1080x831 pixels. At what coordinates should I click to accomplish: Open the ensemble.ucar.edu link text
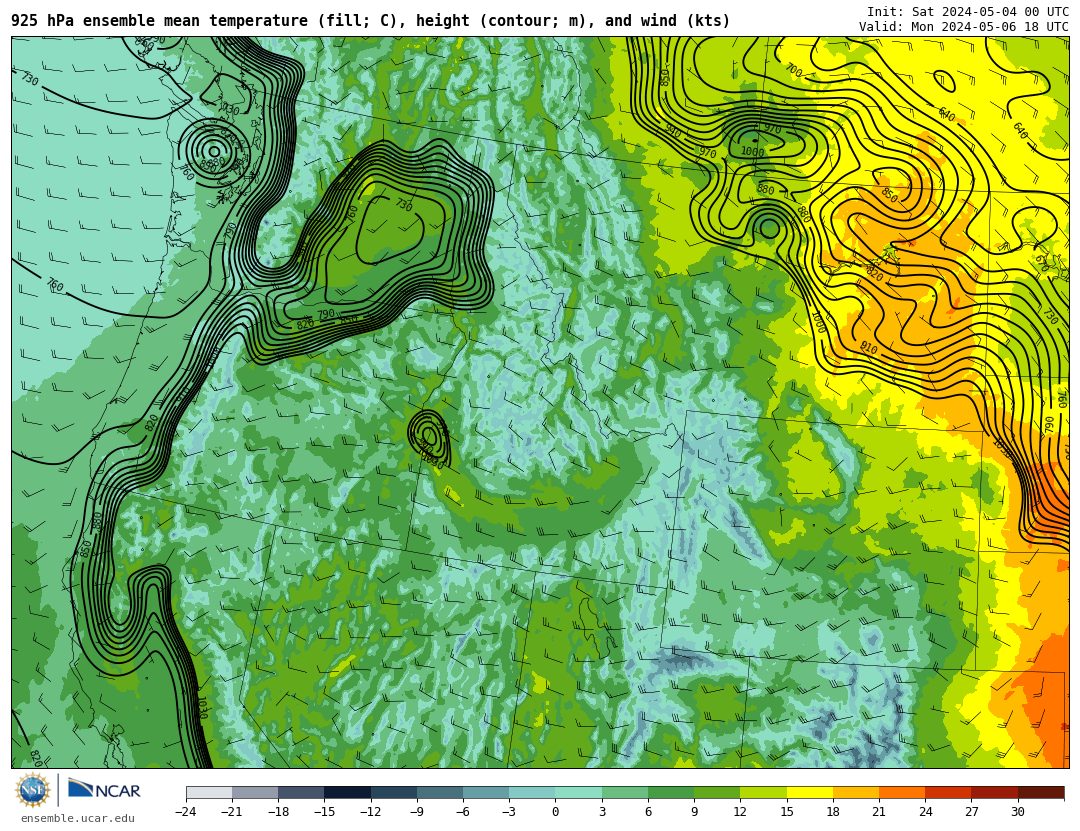(78, 819)
